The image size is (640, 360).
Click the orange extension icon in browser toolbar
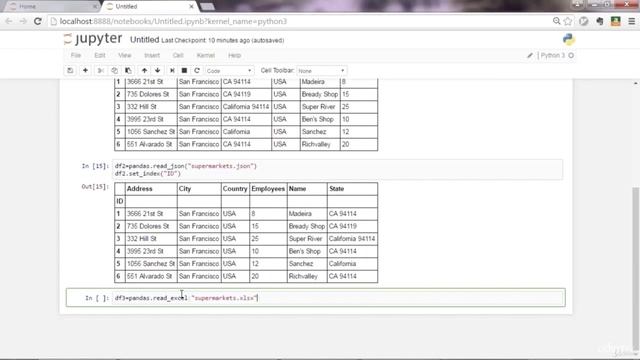[616, 21]
